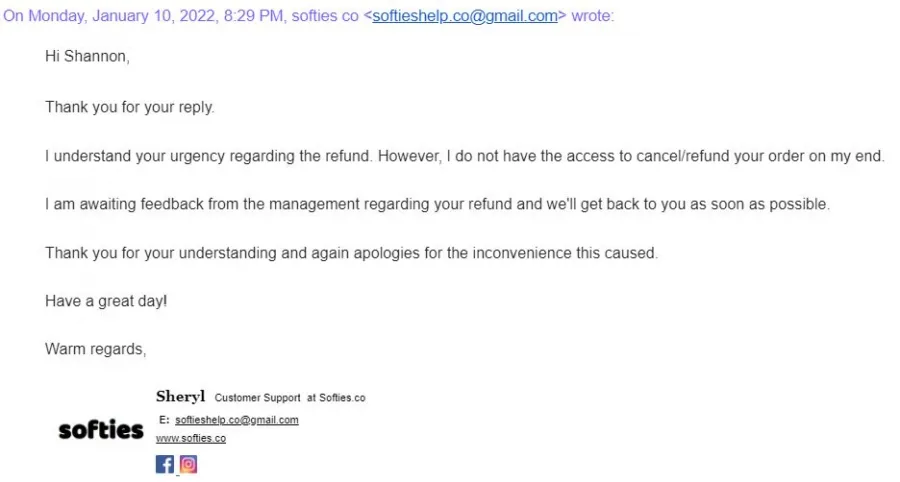This screenshot has width=900, height=482.
Task: Open the Instagram icon in the signature
Action: pos(188,464)
